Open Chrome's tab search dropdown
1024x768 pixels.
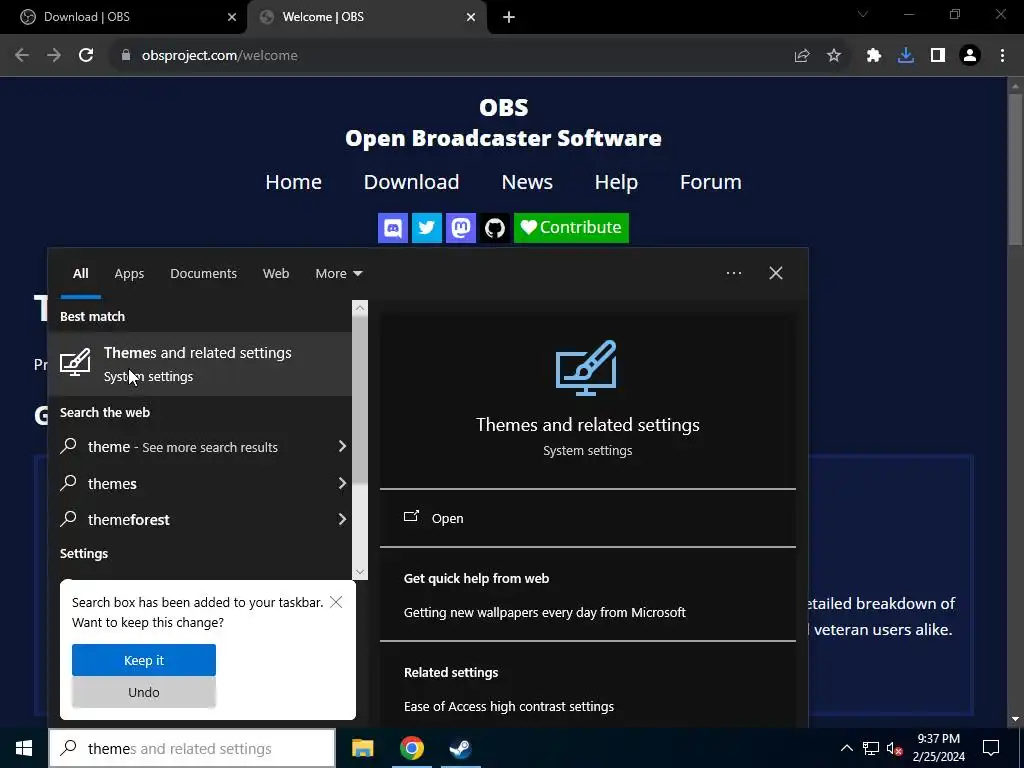(863, 14)
